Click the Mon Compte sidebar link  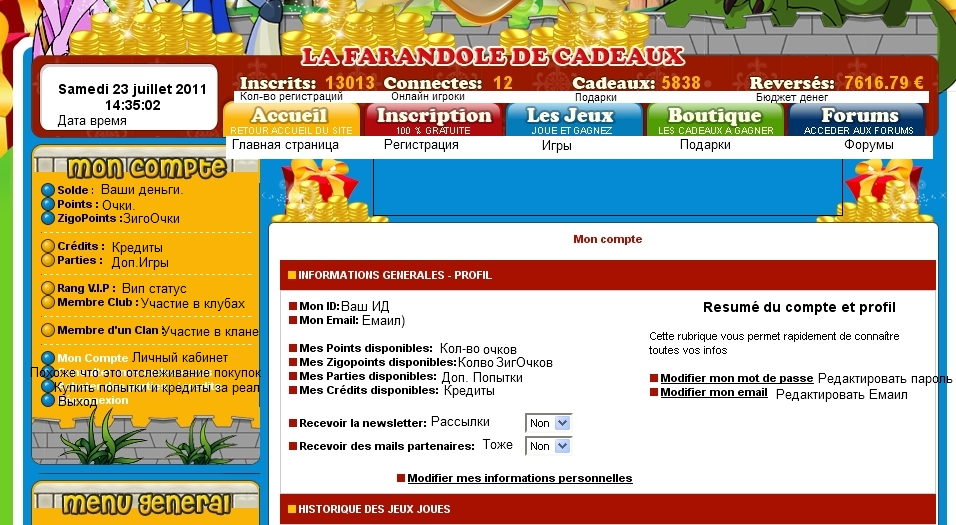click(x=93, y=358)
